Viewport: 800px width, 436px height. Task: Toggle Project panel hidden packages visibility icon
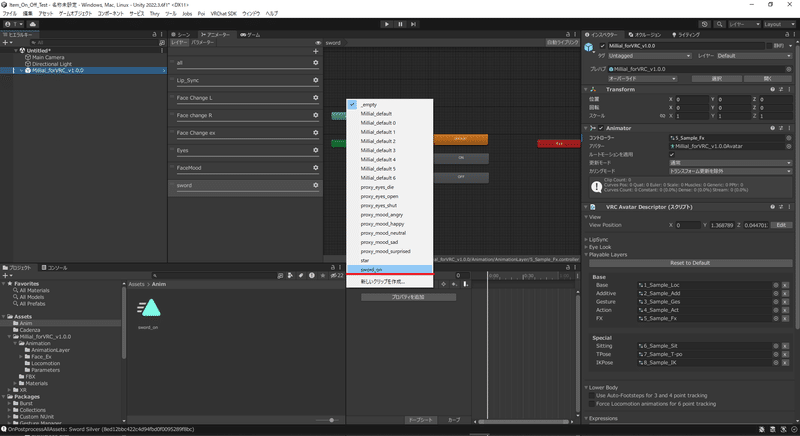336,275
